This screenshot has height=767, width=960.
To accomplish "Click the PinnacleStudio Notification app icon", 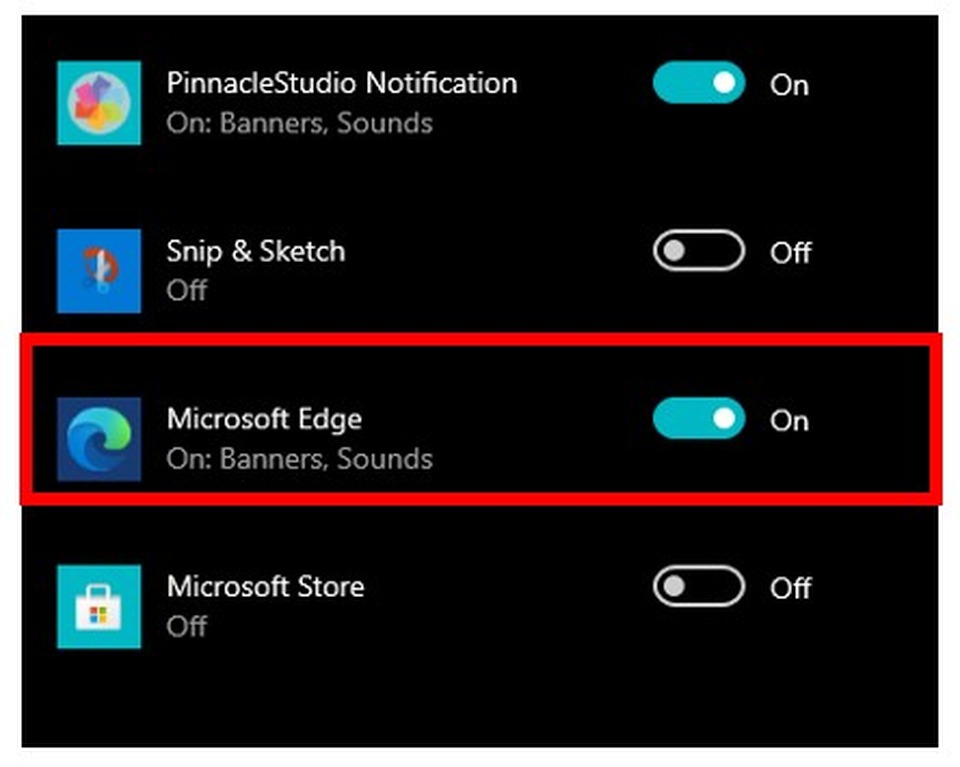I will pos(98,103).
